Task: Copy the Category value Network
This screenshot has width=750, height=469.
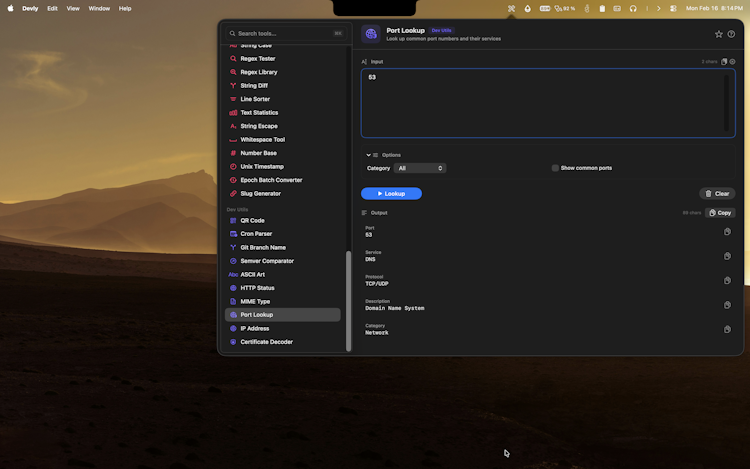Action: pyautogui.click(x=727, y=329)
